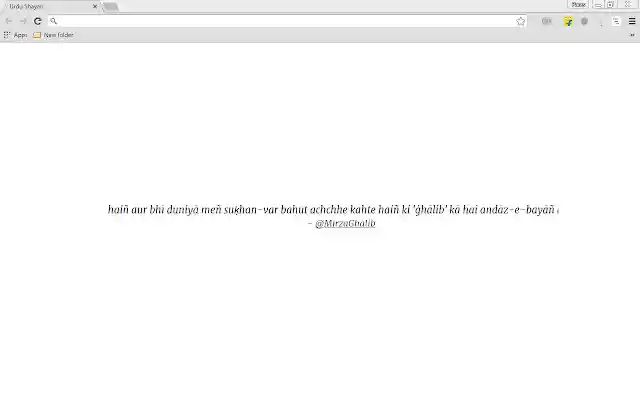Minimize the browser window
This screenshot has height=400, width=640.
[x=598, y=4]
